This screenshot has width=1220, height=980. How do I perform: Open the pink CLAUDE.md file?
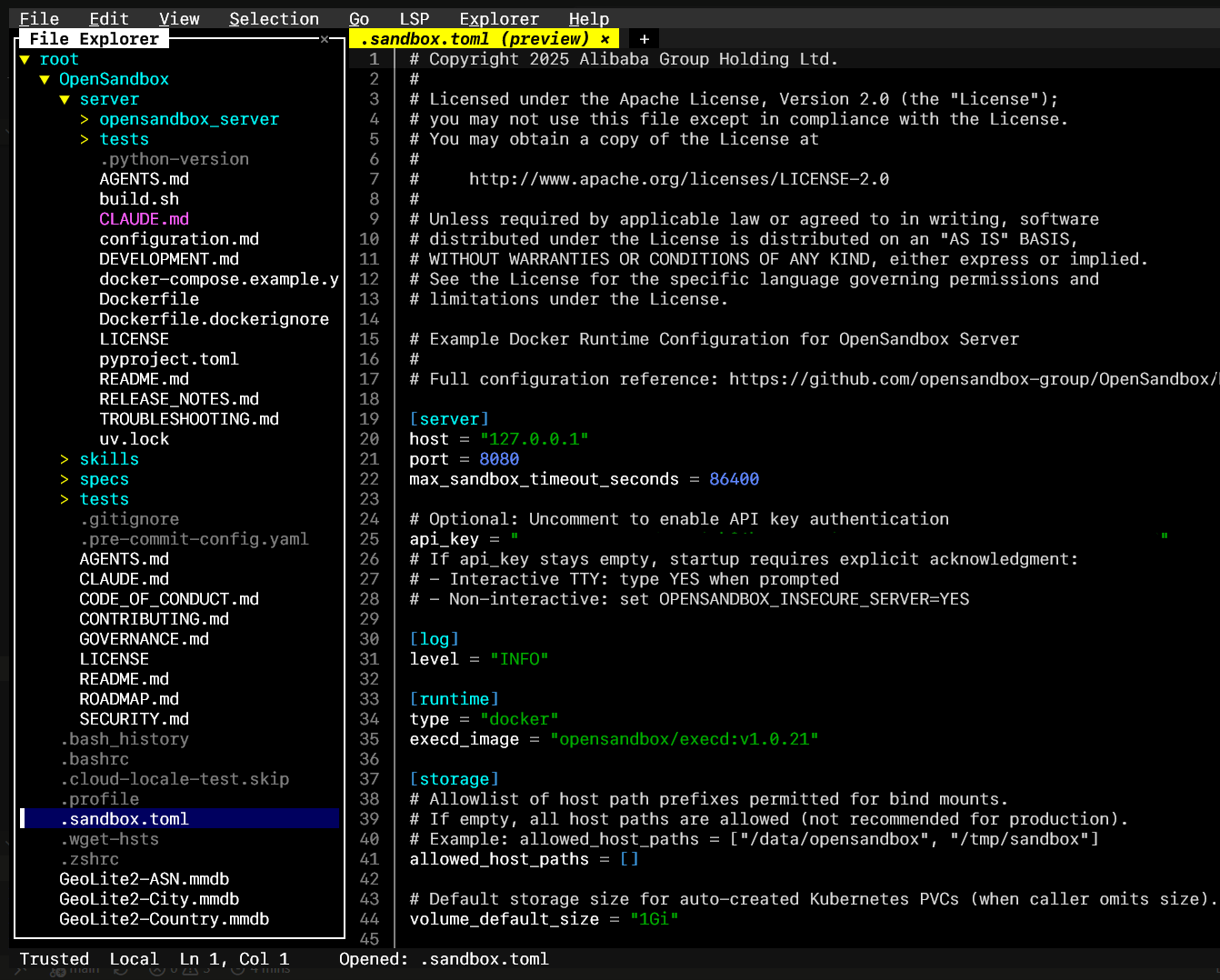coord(145,219)
